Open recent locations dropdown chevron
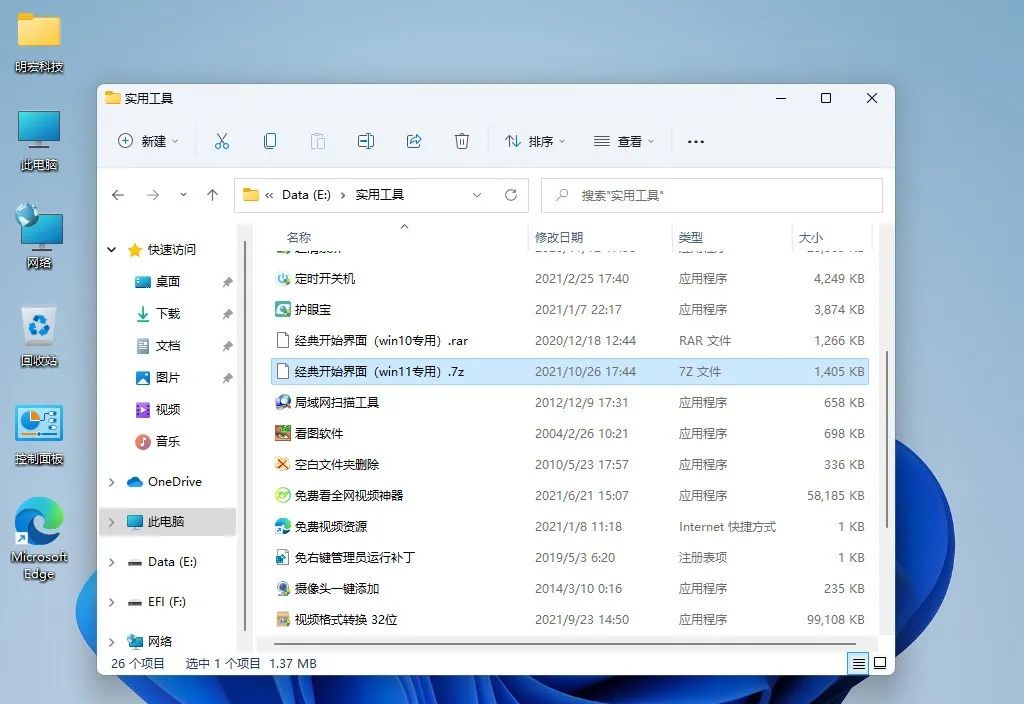Viewport: 1024px width, 704px height. [x=184, y=195]
